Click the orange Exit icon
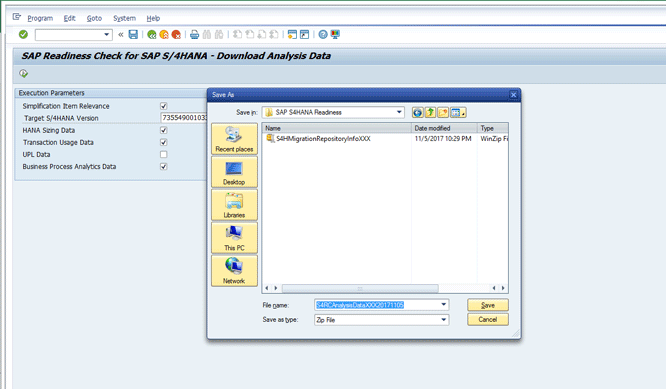The width and height of the screenshot is (666, 389). pyautogui.click(x=164, y=35)
